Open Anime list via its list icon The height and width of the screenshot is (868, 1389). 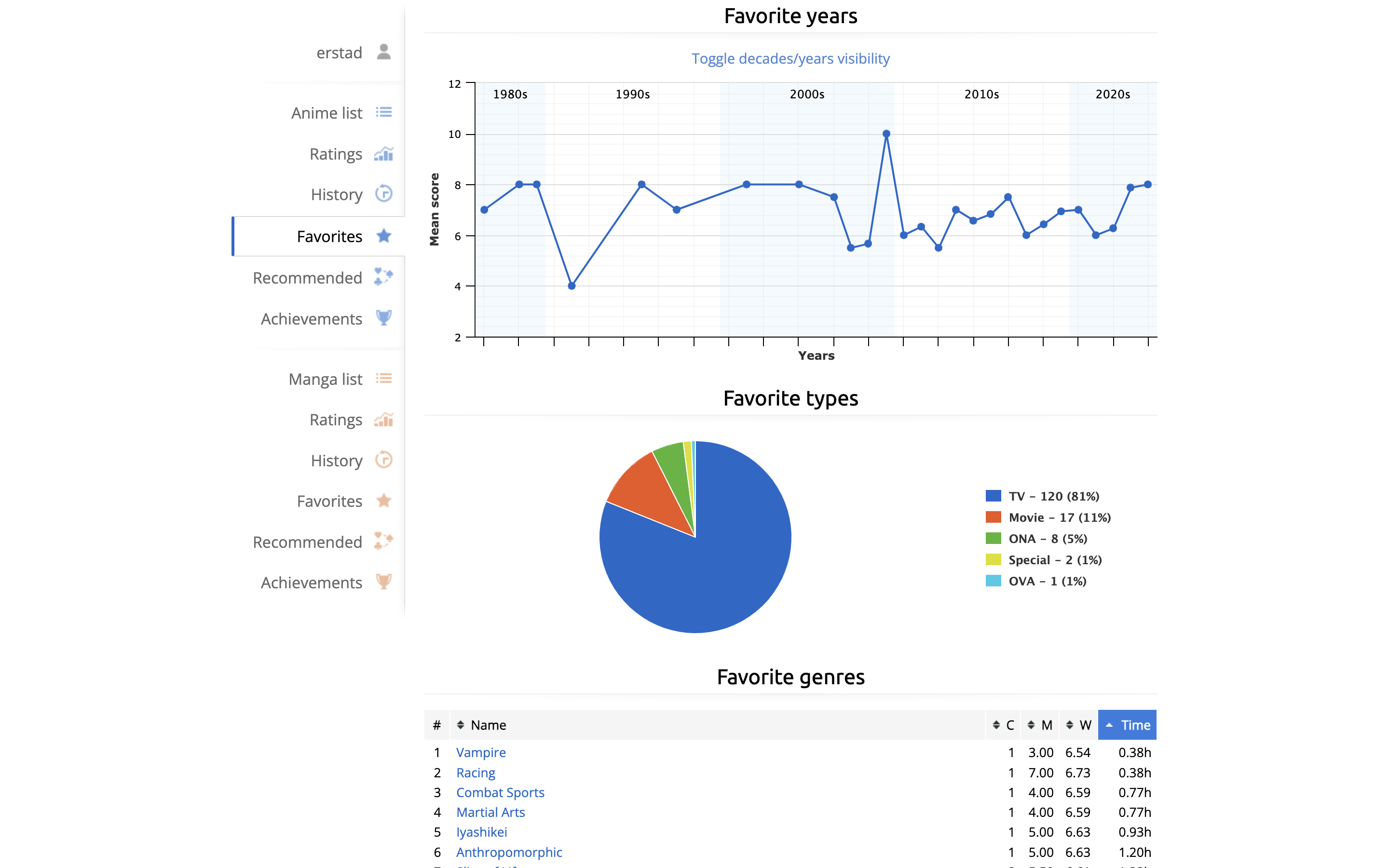[383, 112]
